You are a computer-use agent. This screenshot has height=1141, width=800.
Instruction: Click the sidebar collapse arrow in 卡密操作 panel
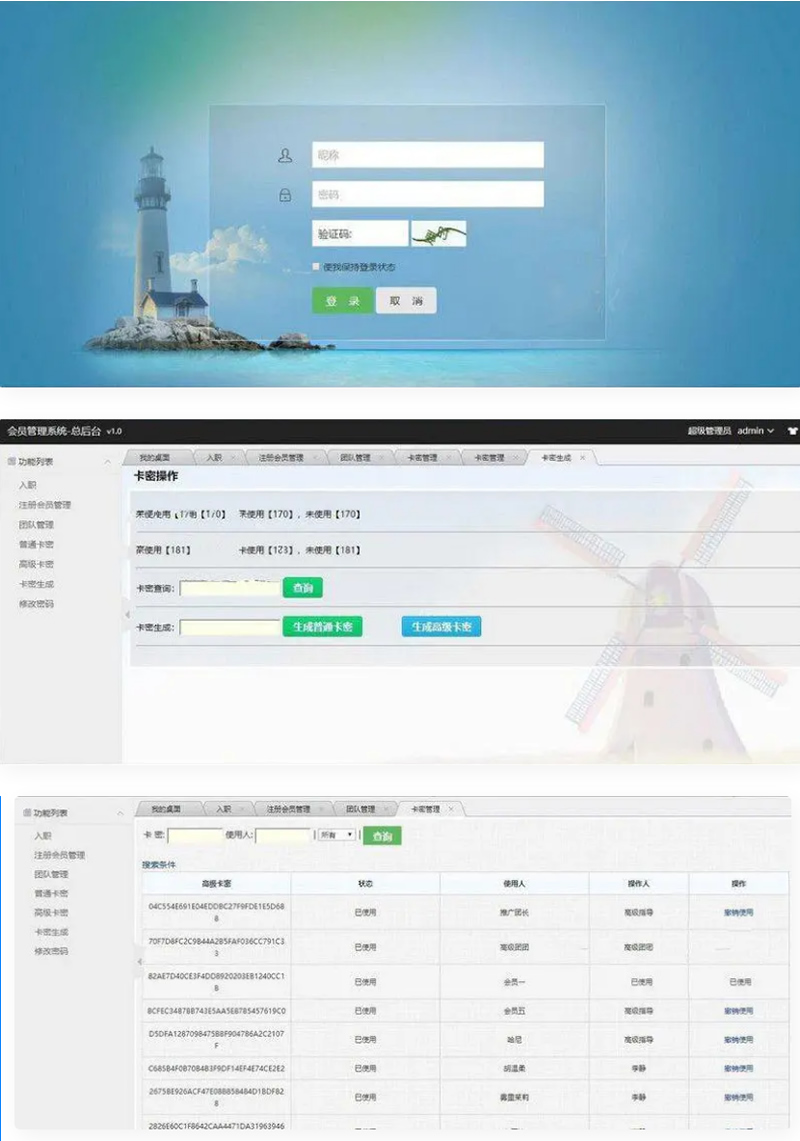[x=126, y=613]
